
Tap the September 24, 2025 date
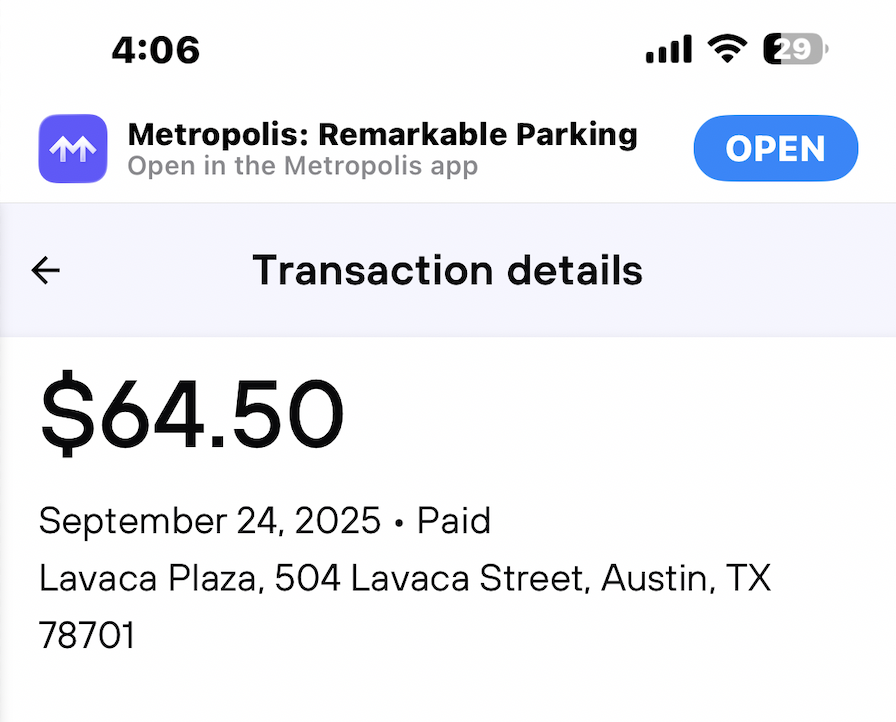tap(209, 521)
